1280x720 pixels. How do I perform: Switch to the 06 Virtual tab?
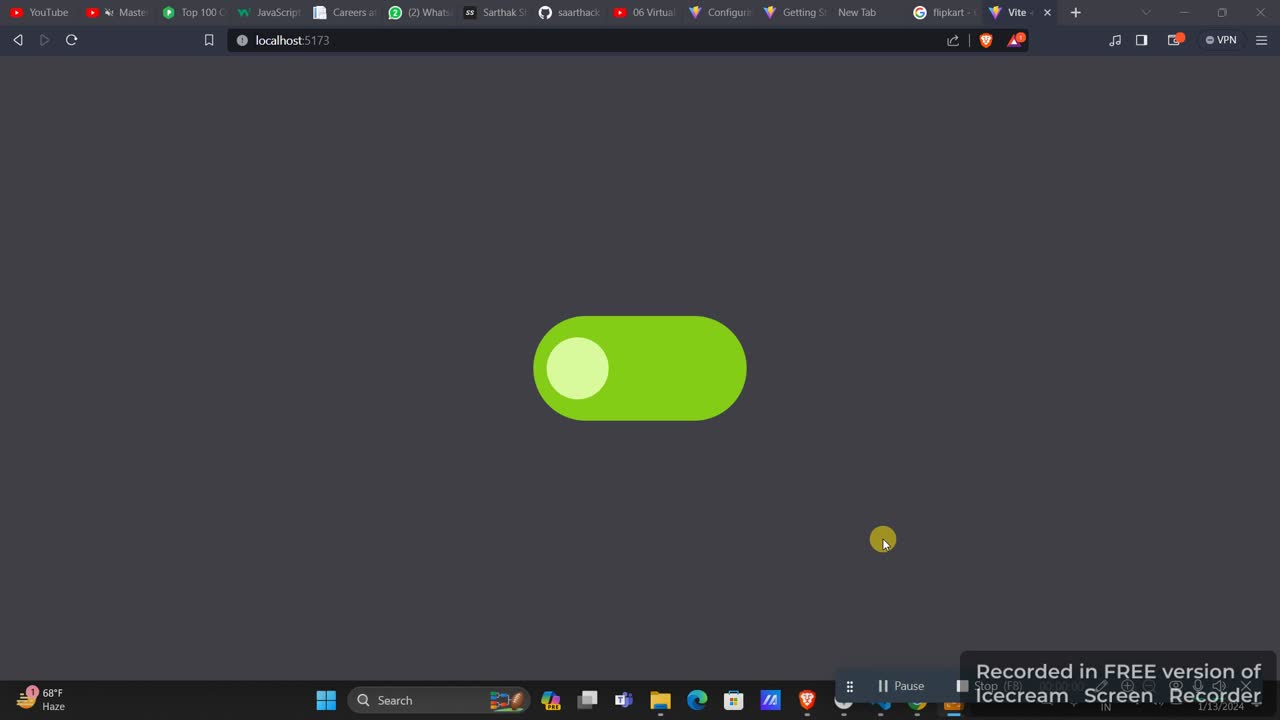click(x=646, y=12)
